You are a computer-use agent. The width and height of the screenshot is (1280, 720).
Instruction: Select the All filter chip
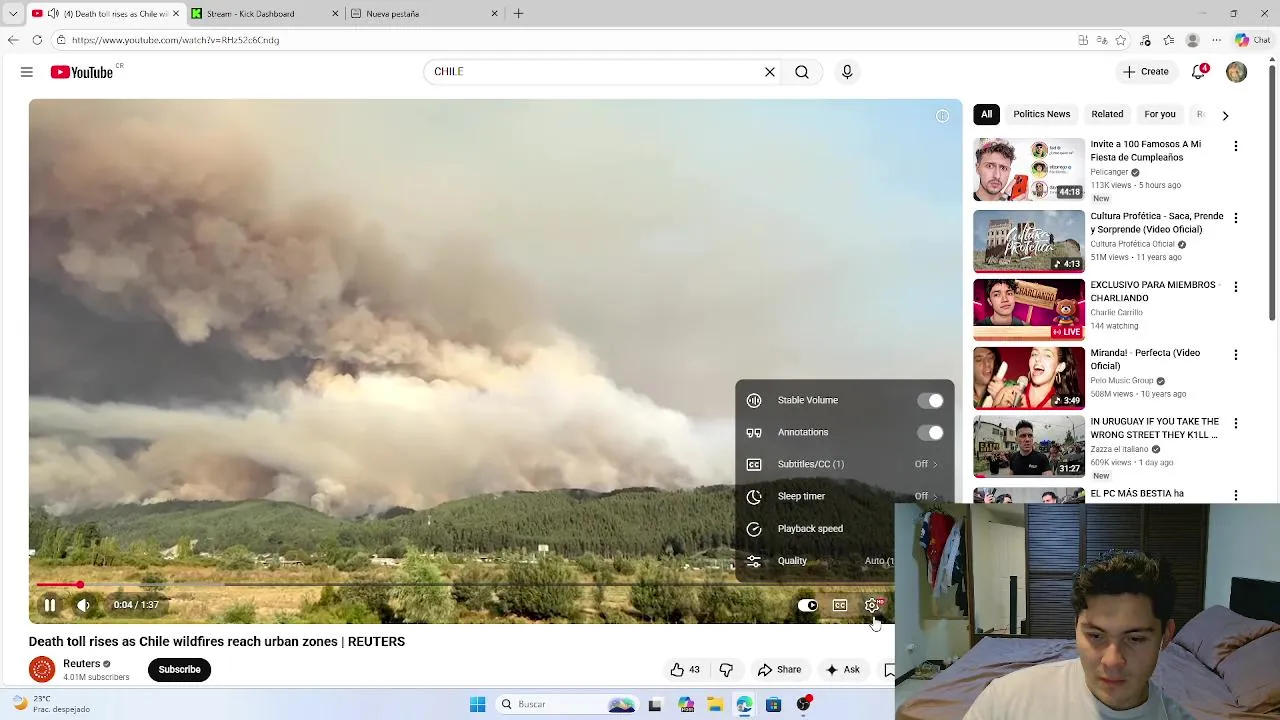point(986,114)
